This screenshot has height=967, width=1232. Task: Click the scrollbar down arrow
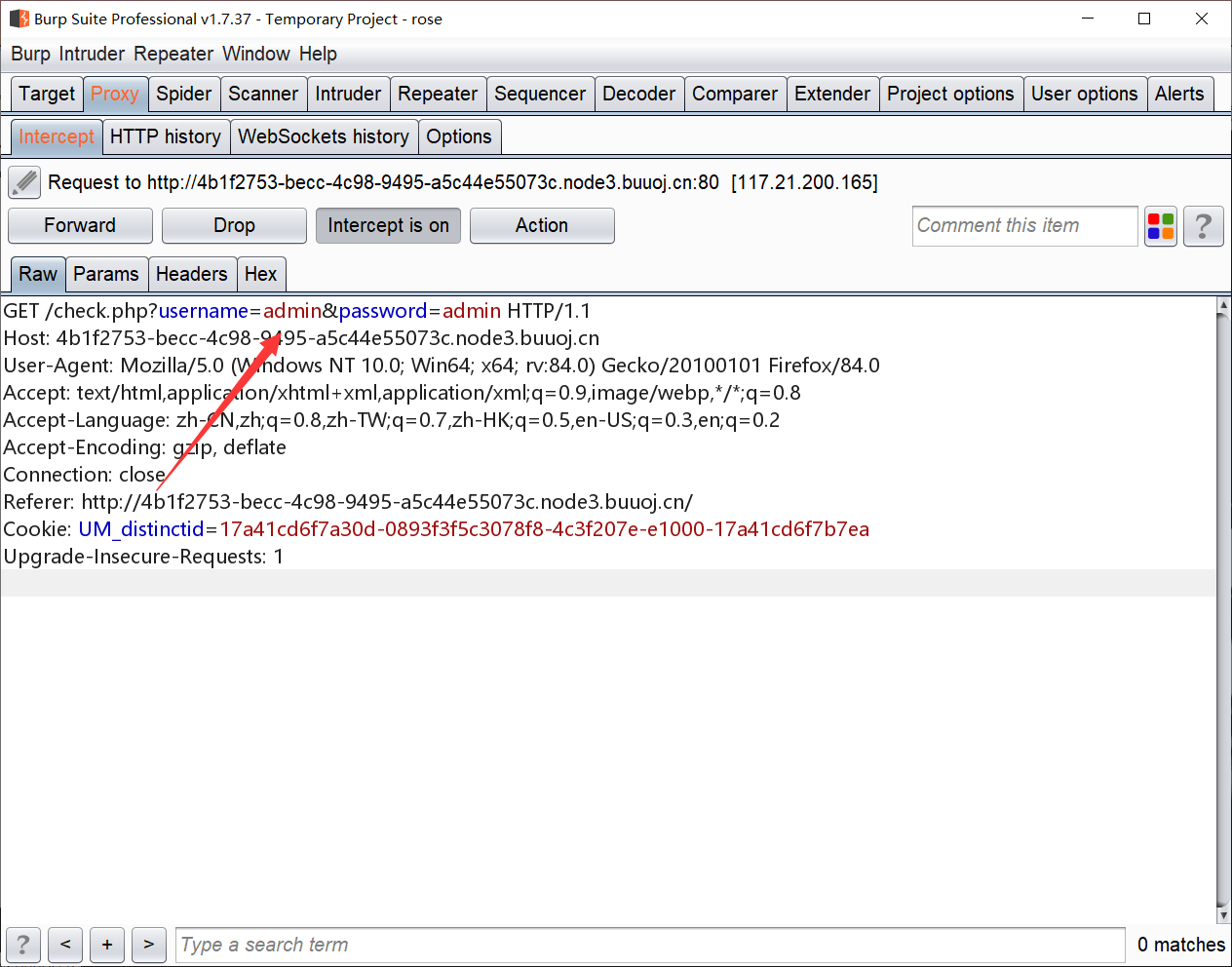click(1224, 915)
